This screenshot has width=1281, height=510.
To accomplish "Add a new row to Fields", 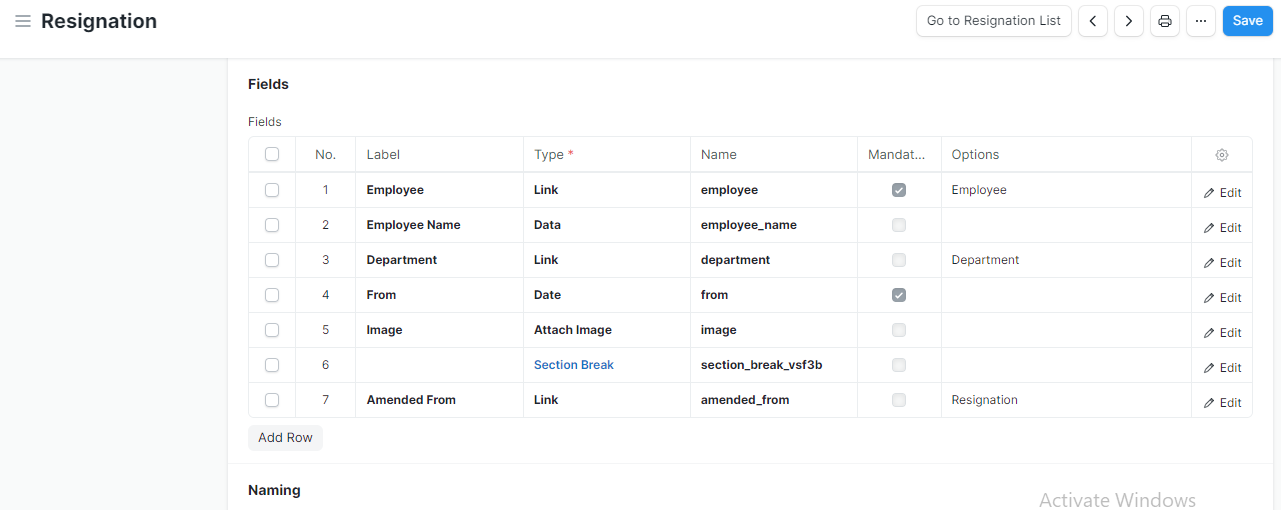I will [x=285, y=438].
